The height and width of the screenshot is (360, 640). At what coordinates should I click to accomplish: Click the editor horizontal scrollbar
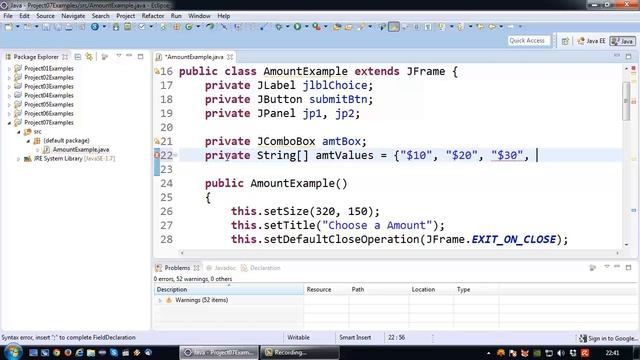[x=400, y=253]
